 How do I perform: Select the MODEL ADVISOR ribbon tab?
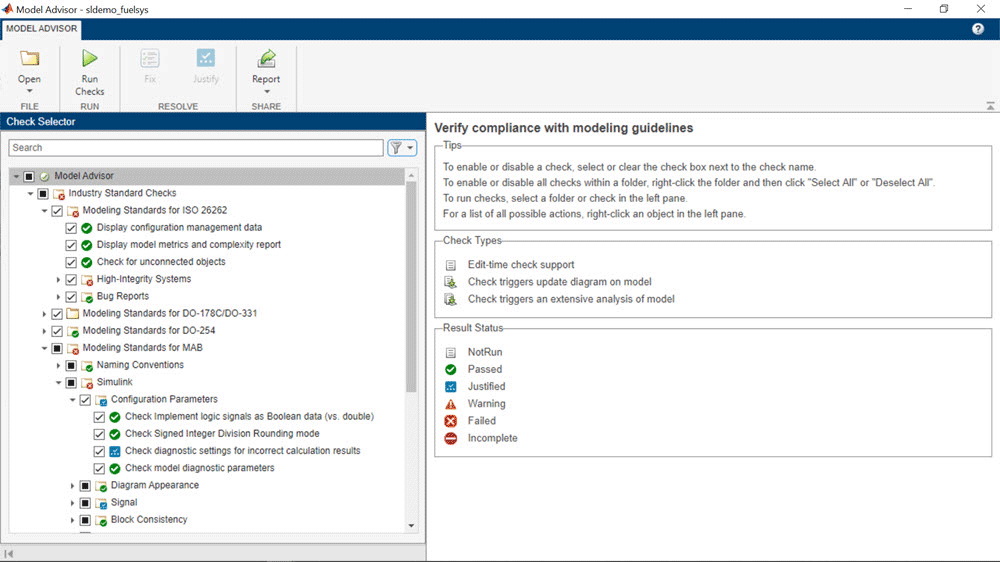pyautogui.click(x=43, y=28)
